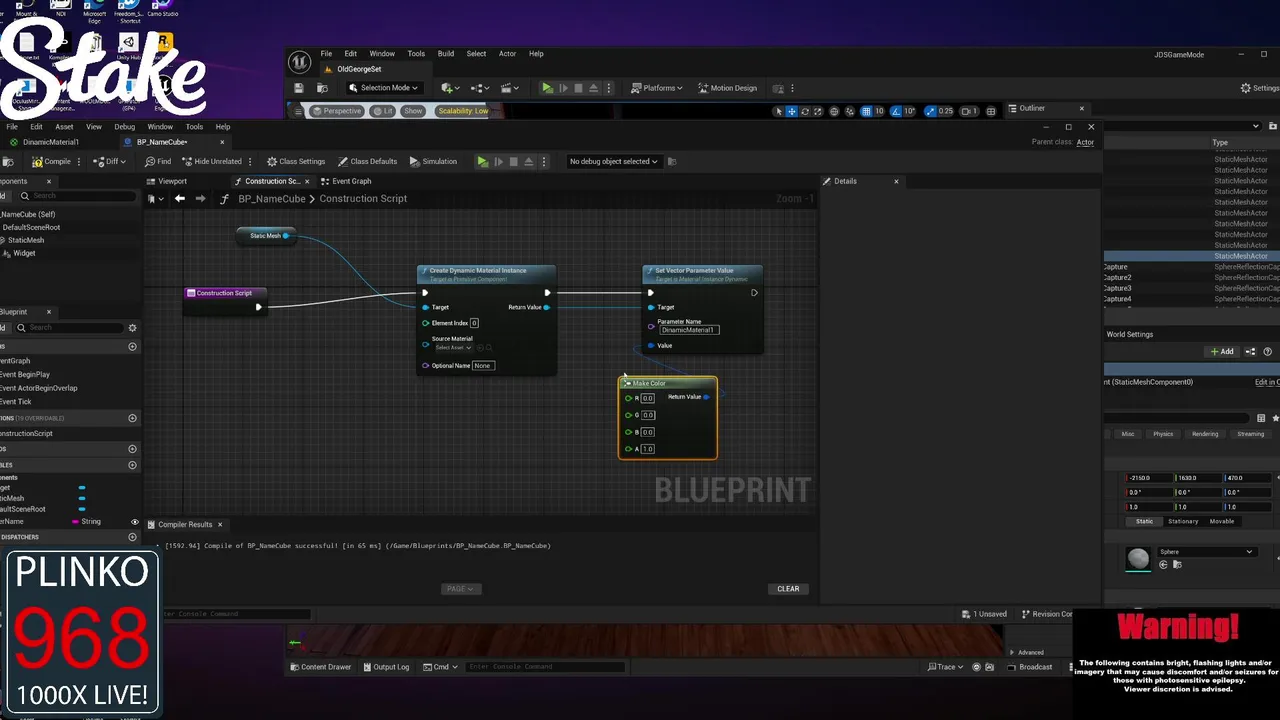Set mobility to Stationary
Image resolution: width=1280 pixels, height=720 pixels.
coord(1183,521)
